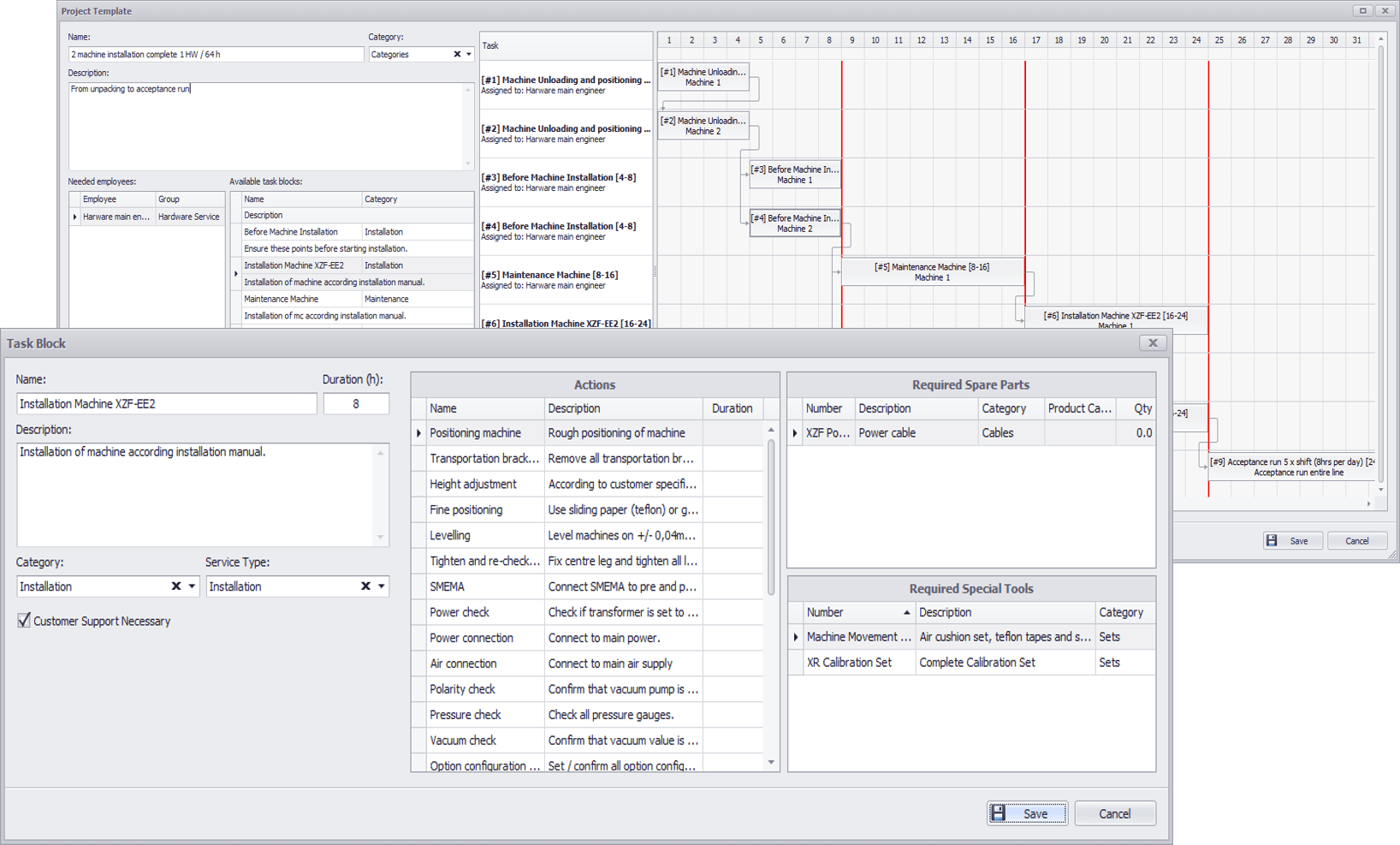Screen dimensions: 1400x845
Task: Click Save in Project Template window
Action: coord(1292,541)
